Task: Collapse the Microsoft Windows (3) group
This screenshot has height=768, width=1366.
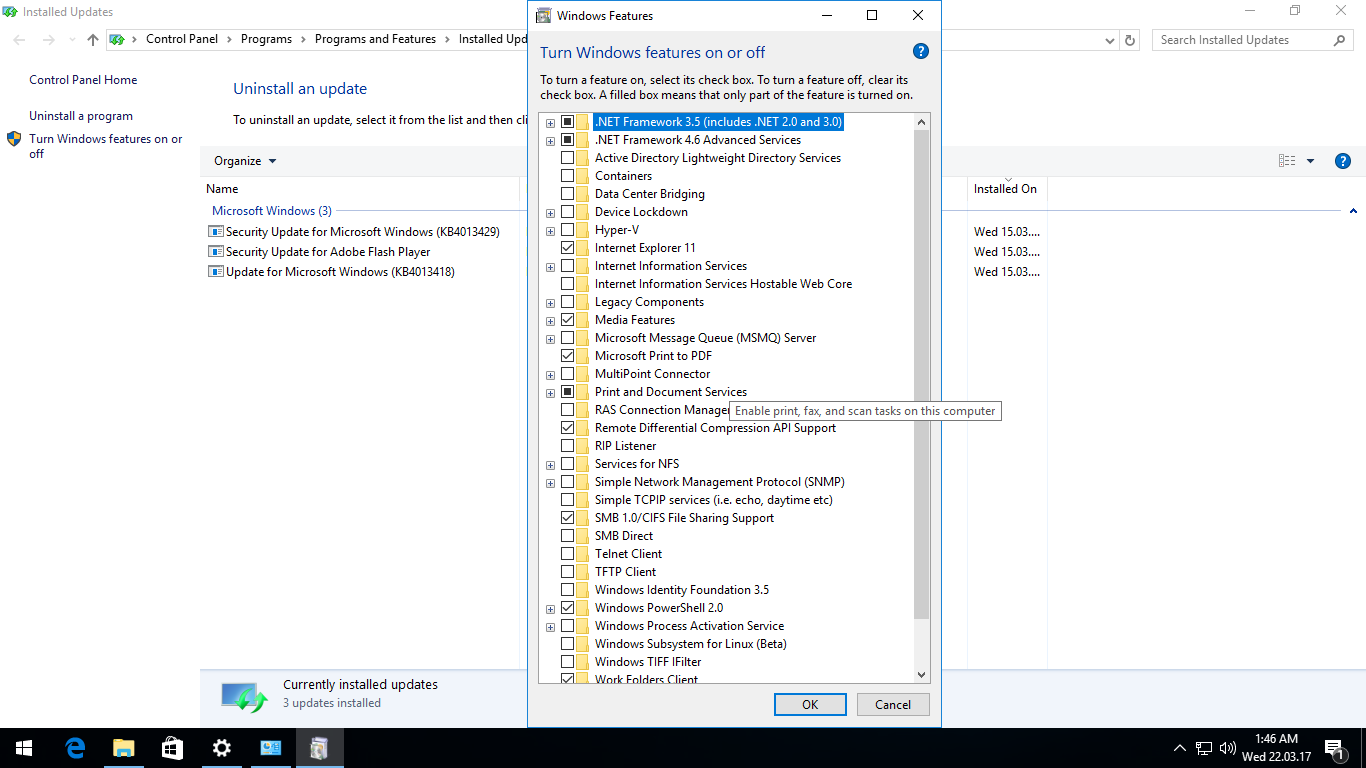Action: (x=1353, y=211)
